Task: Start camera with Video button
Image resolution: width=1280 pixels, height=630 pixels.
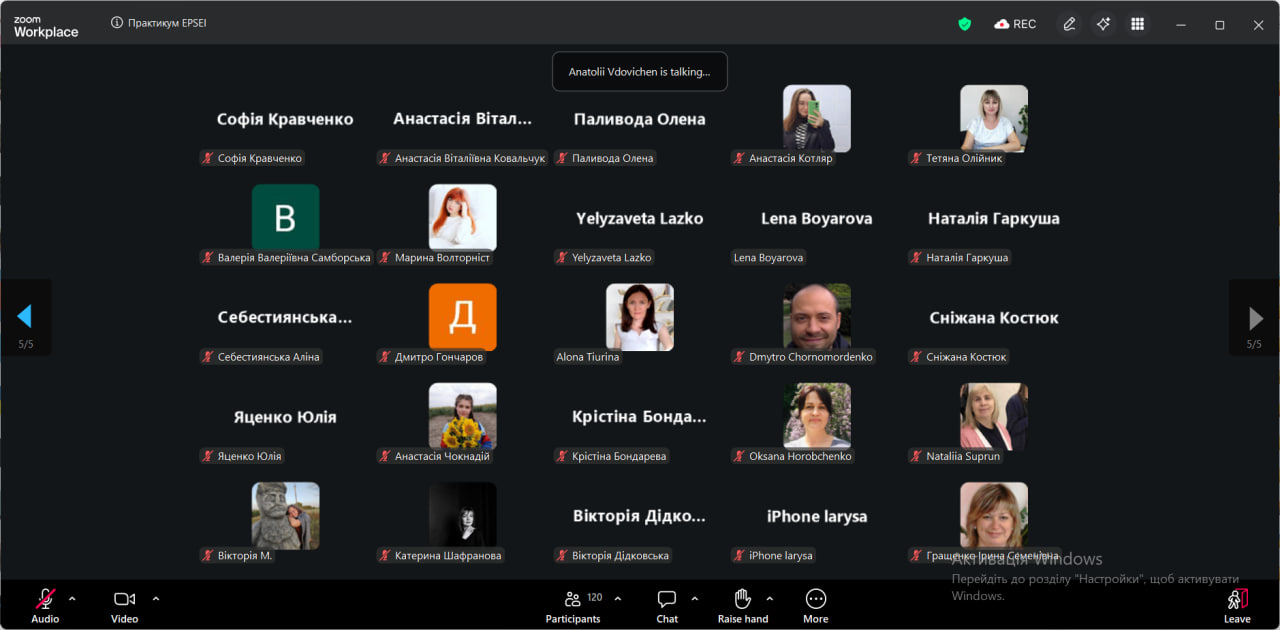Action: [x=124, y=606]
